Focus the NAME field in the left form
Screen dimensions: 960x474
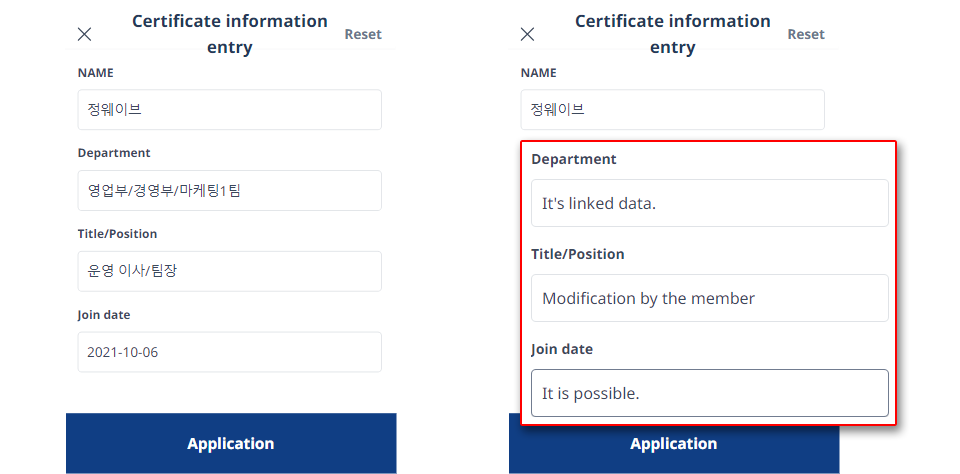click(x=230, y=110)
